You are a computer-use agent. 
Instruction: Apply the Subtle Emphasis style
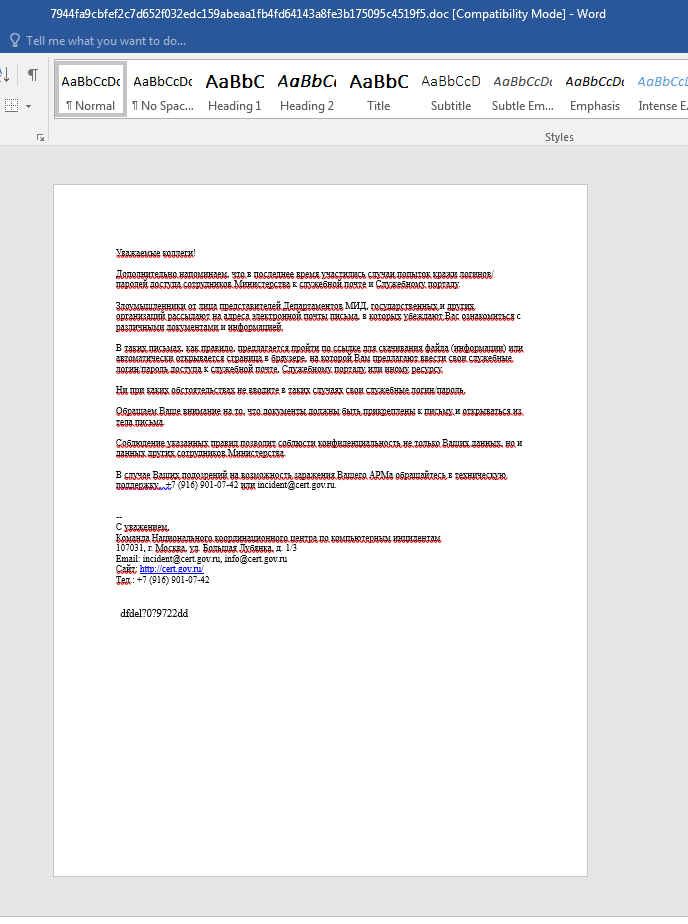pos(522,92)
